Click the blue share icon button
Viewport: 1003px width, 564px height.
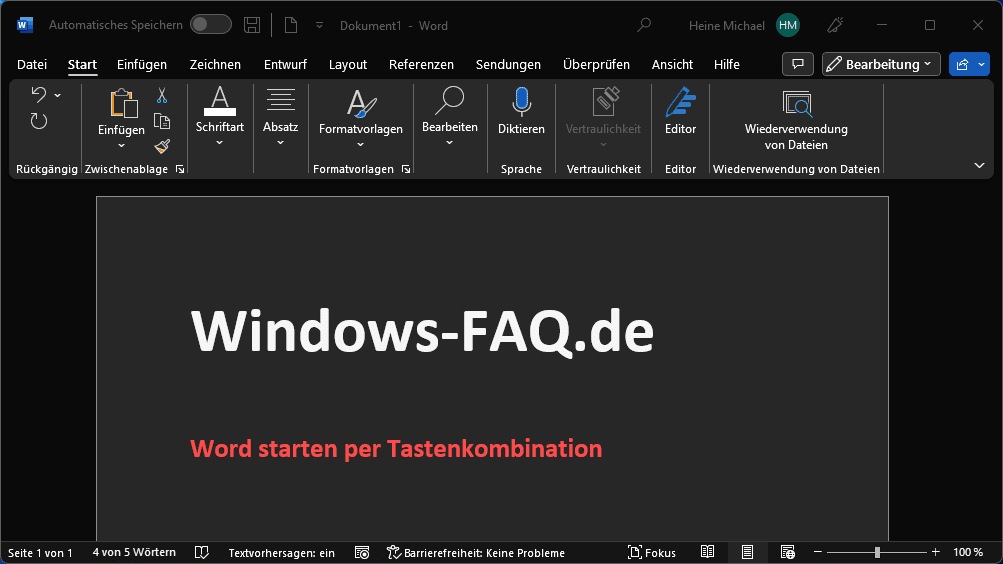pos(962,64)
